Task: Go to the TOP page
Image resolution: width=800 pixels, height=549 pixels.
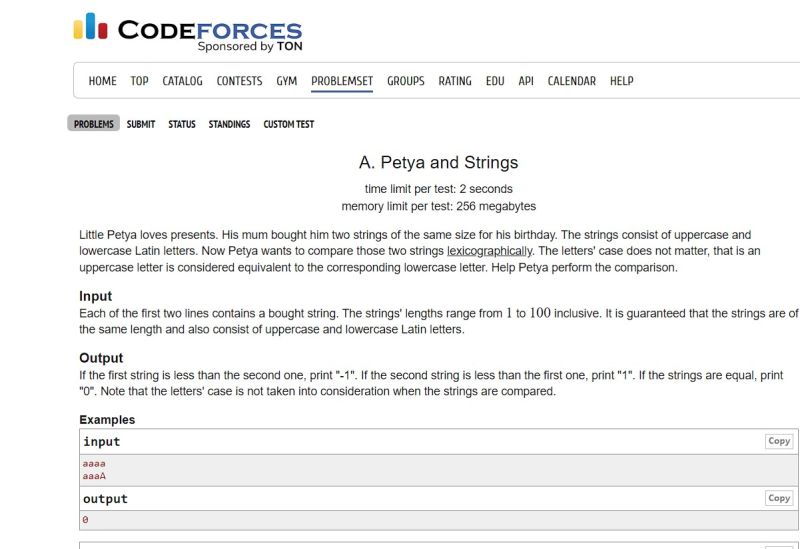Action: coord(139,81)
